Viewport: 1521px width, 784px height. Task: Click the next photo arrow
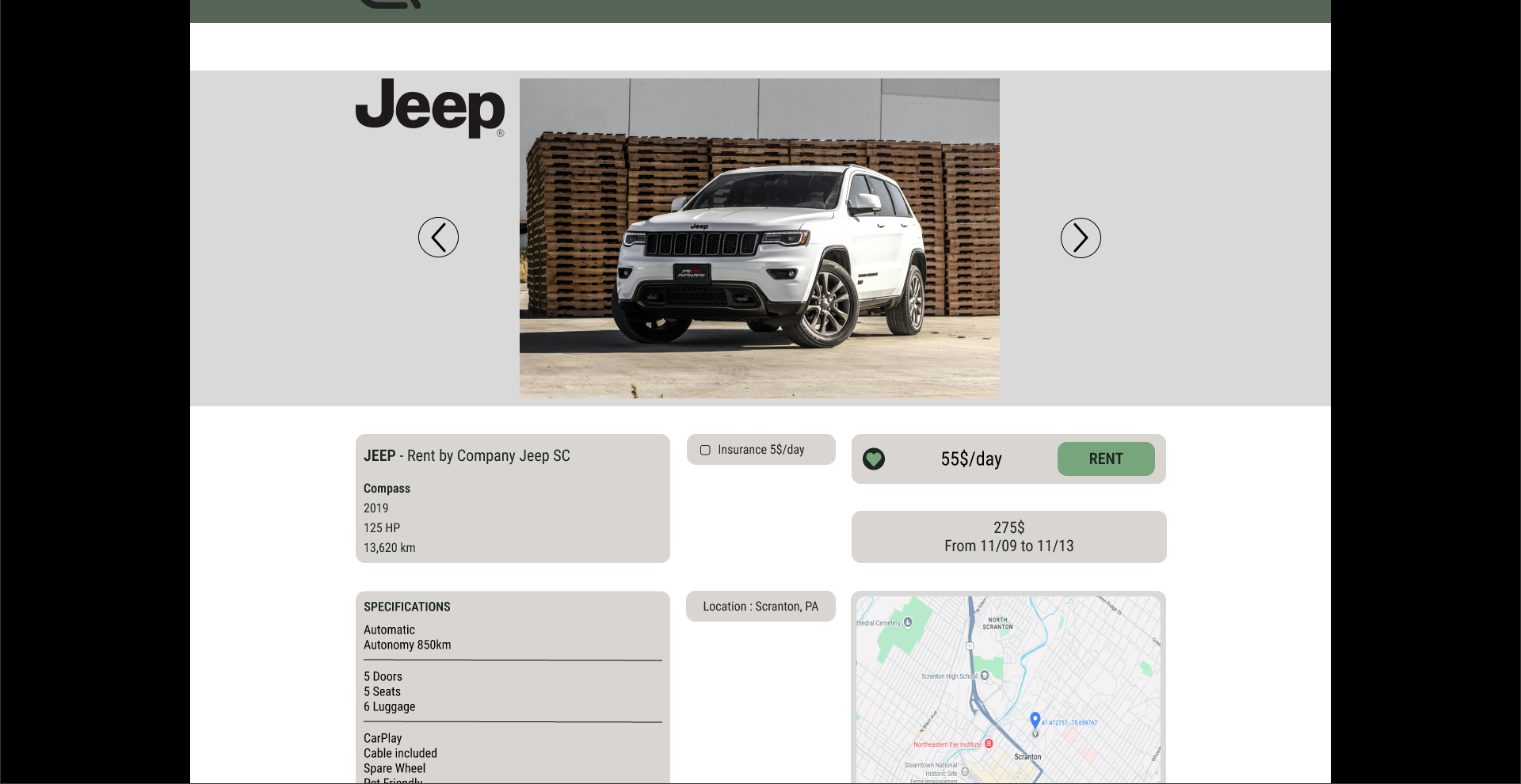click(1081, 238)
